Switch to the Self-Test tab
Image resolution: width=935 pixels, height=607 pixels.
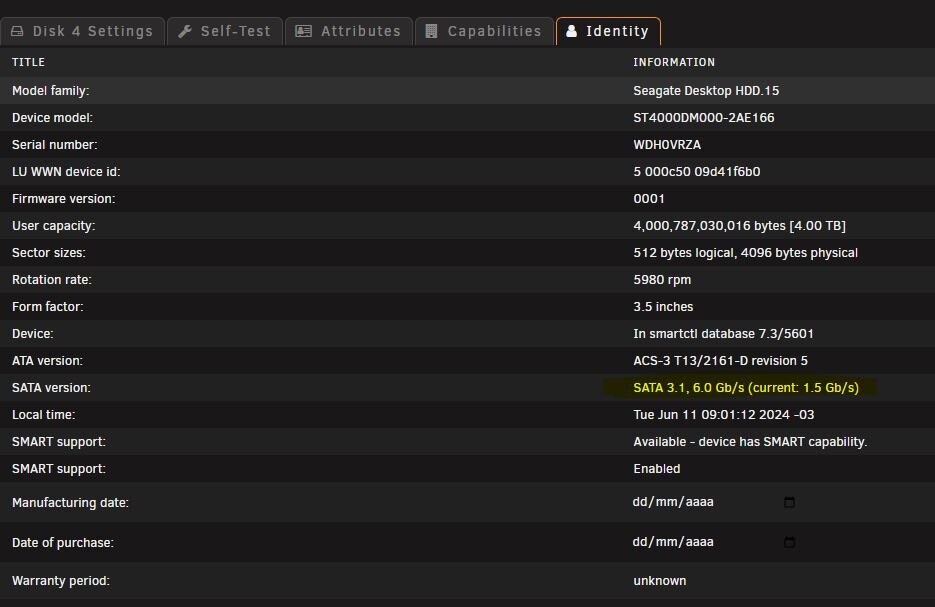click(x=225, y=31)
